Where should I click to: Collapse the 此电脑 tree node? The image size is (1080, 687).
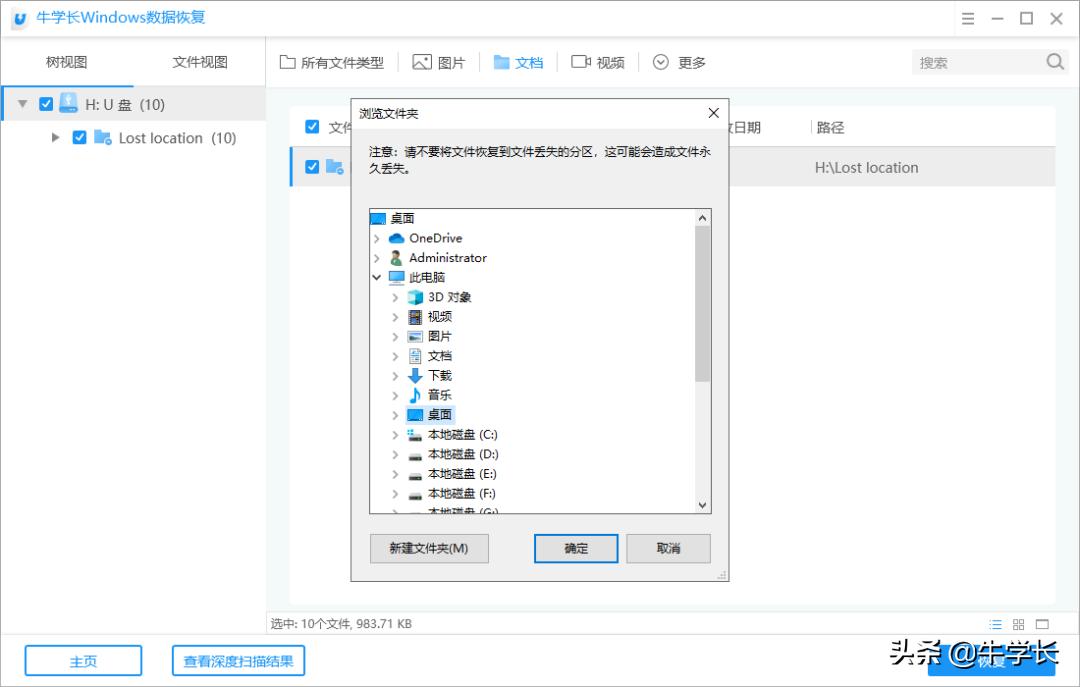378,277
